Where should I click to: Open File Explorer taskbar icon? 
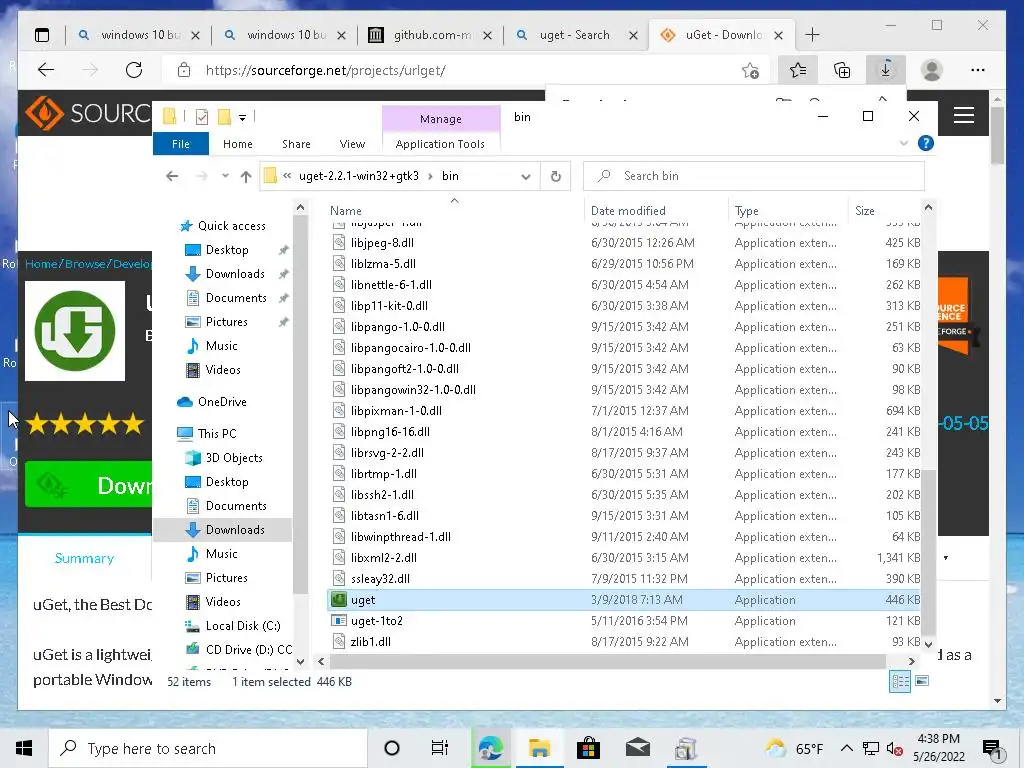[539, 748]
